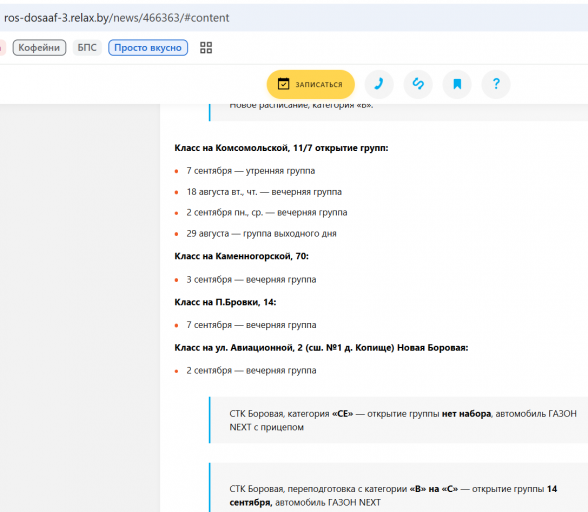Click text 29 августа группа выходного дня
Viewport: 588px width, 512px height.
tap(261, 234)
